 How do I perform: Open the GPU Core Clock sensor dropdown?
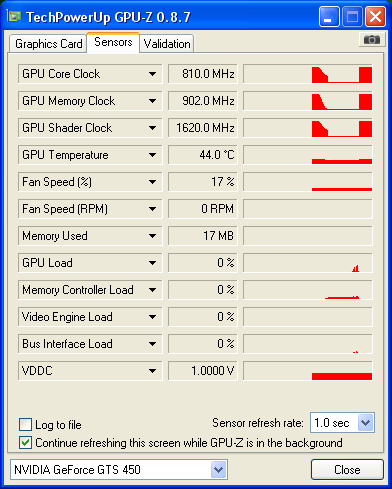tap(152, 74)
